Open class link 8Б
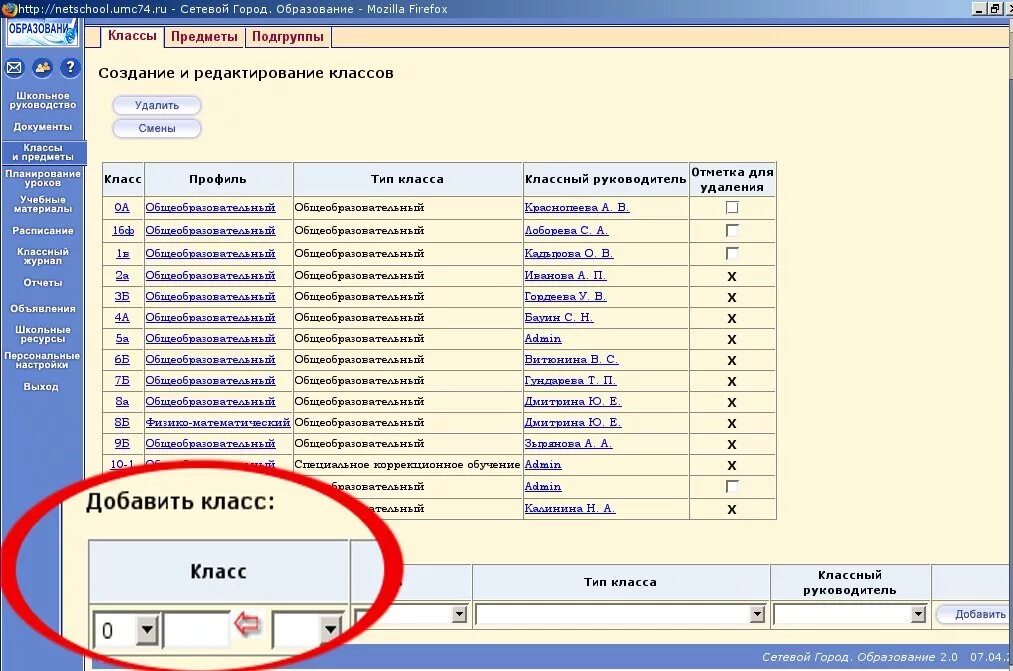Image resolution: width=1013 pixels, height=671 pixels. pyautogui.click(x=122, y=422)
